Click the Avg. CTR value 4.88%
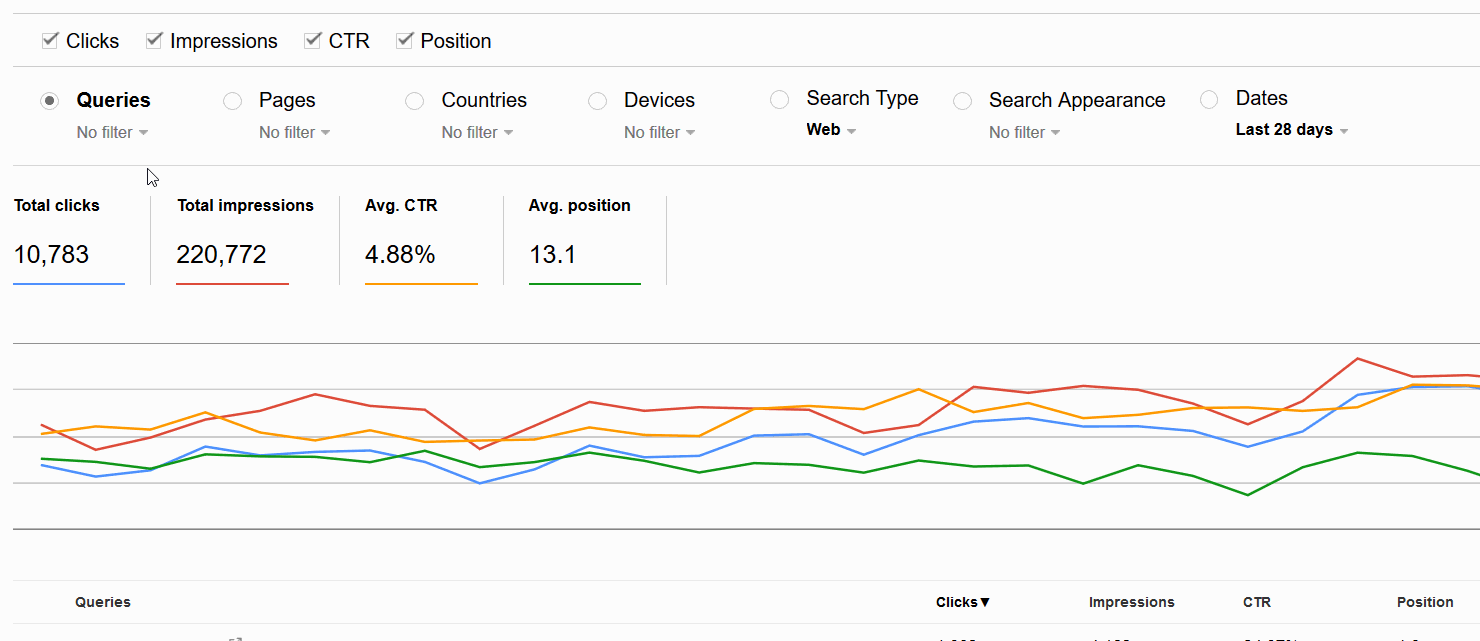 pyautogui.click(x=400, y=255)
